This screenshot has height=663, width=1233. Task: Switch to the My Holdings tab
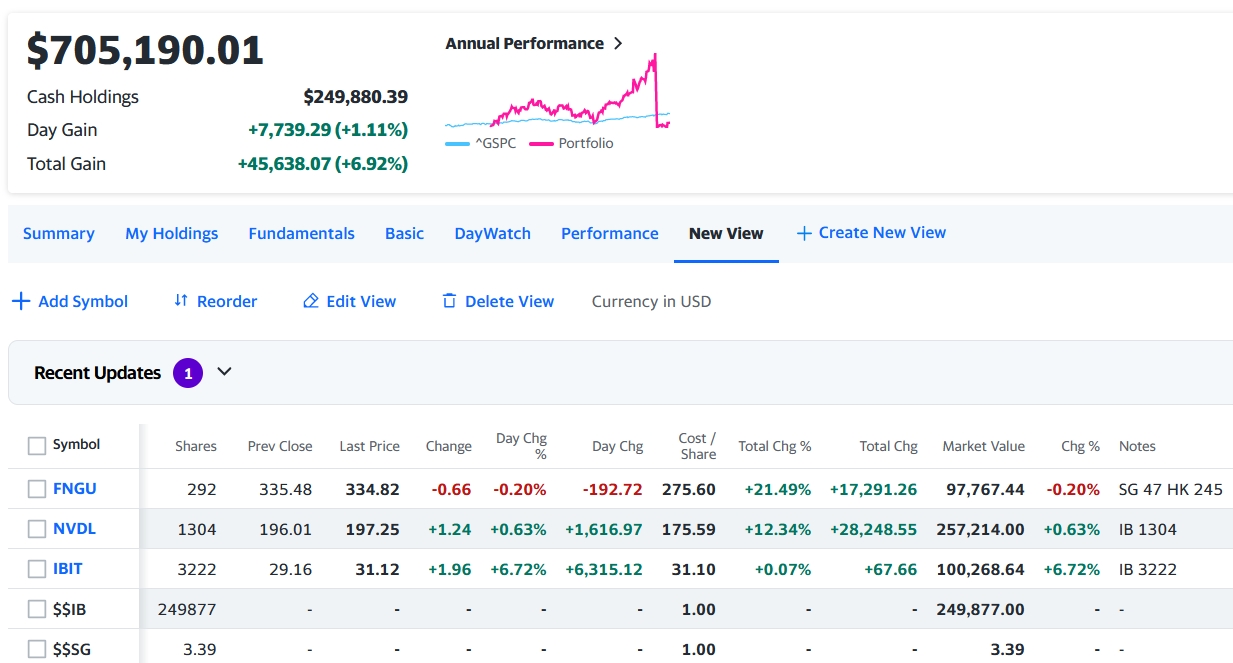(x=171, y=233)
